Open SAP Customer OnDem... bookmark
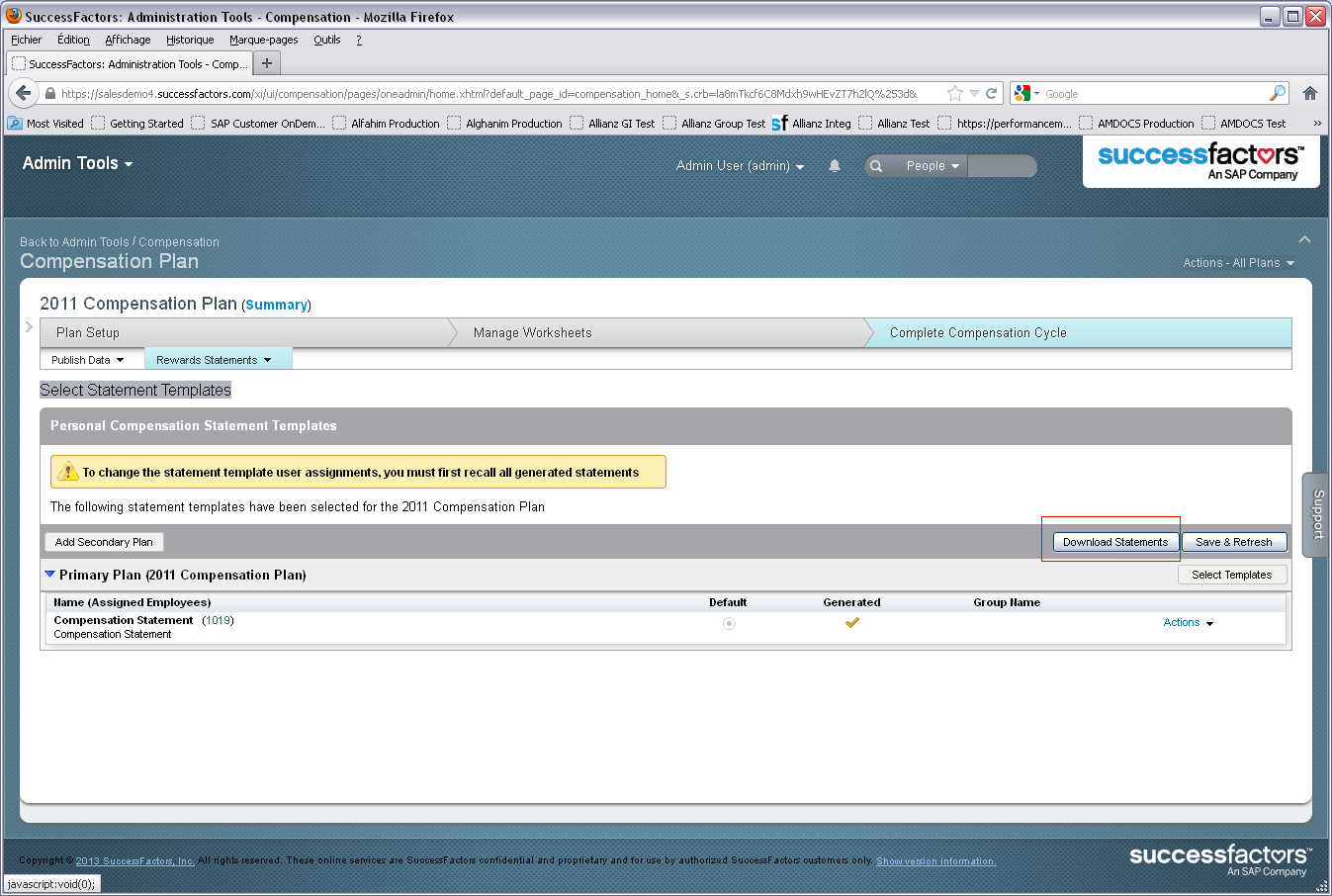The image size is (1332, 896). point(258,124)
